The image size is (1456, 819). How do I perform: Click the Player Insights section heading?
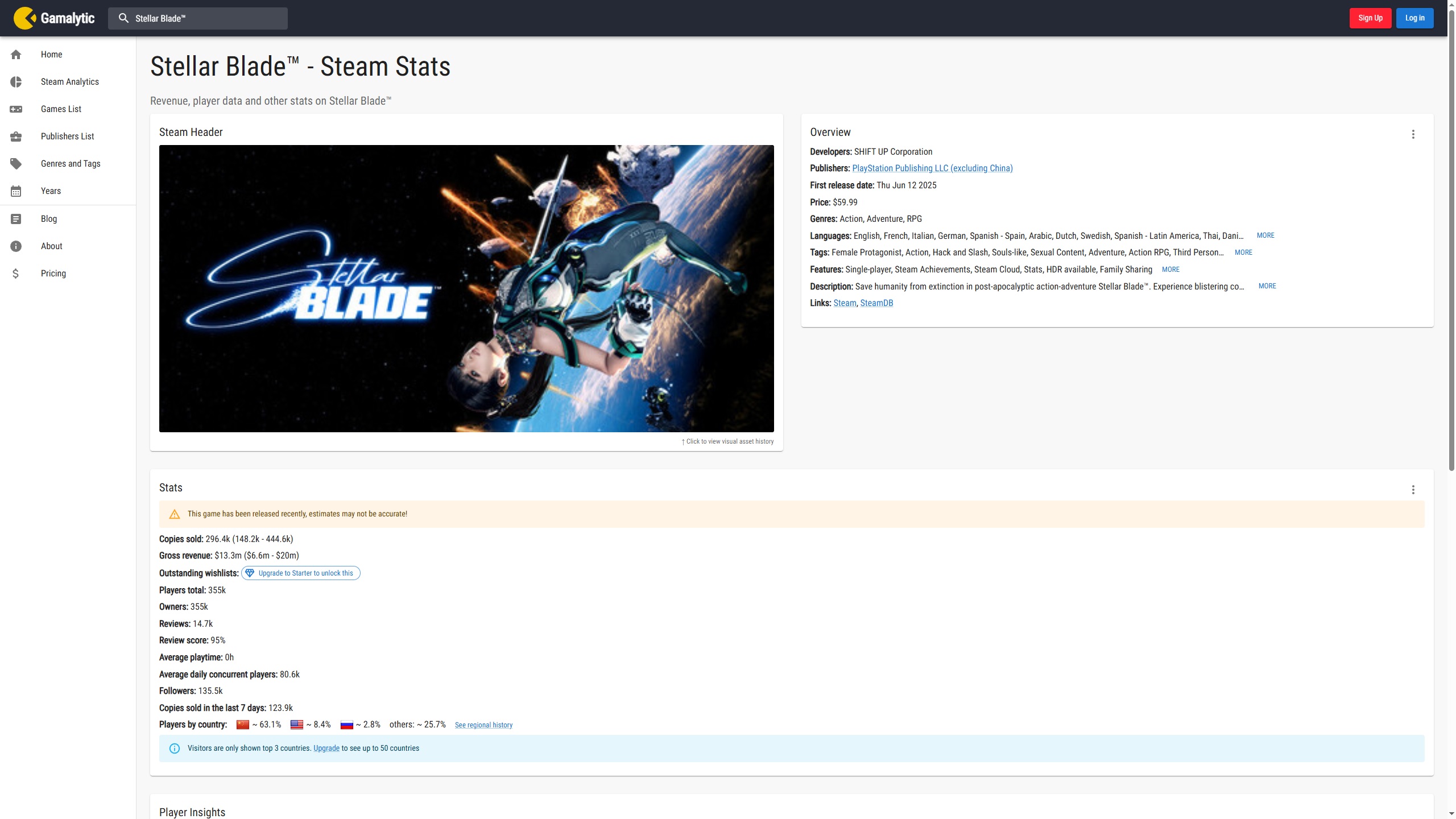click(x=192, y=812)
